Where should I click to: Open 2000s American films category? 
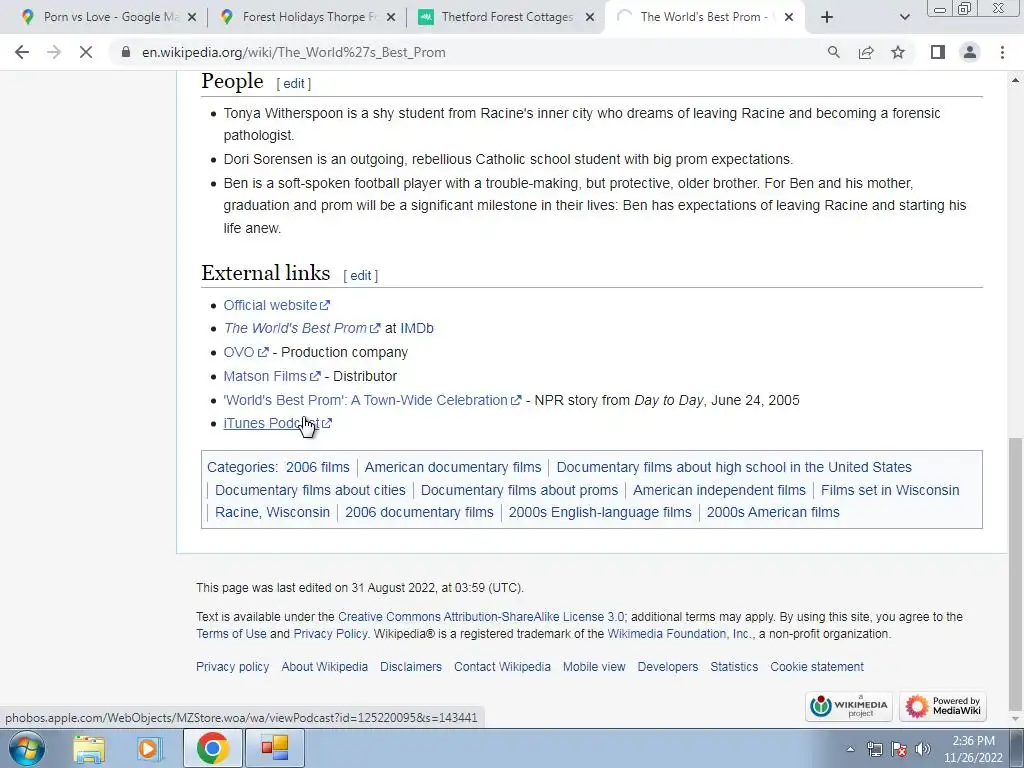(773, 512)
